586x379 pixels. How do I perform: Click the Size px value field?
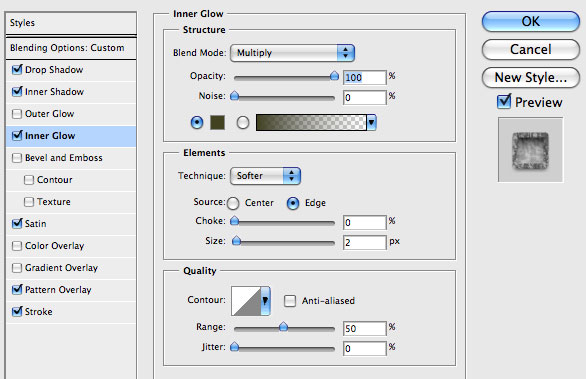click(x=364, y=243)
